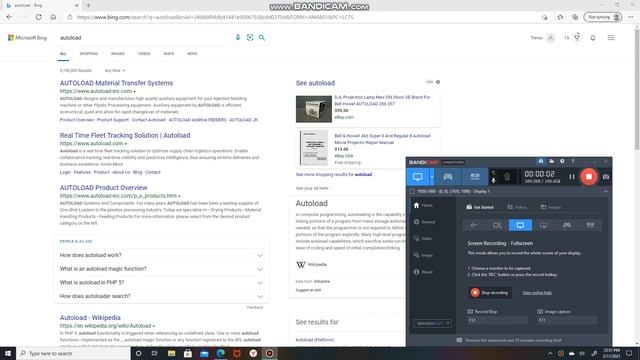Viewport: 640px width, 360px height.
Task: Choose device recording mode in selector row
Action: 590,225
